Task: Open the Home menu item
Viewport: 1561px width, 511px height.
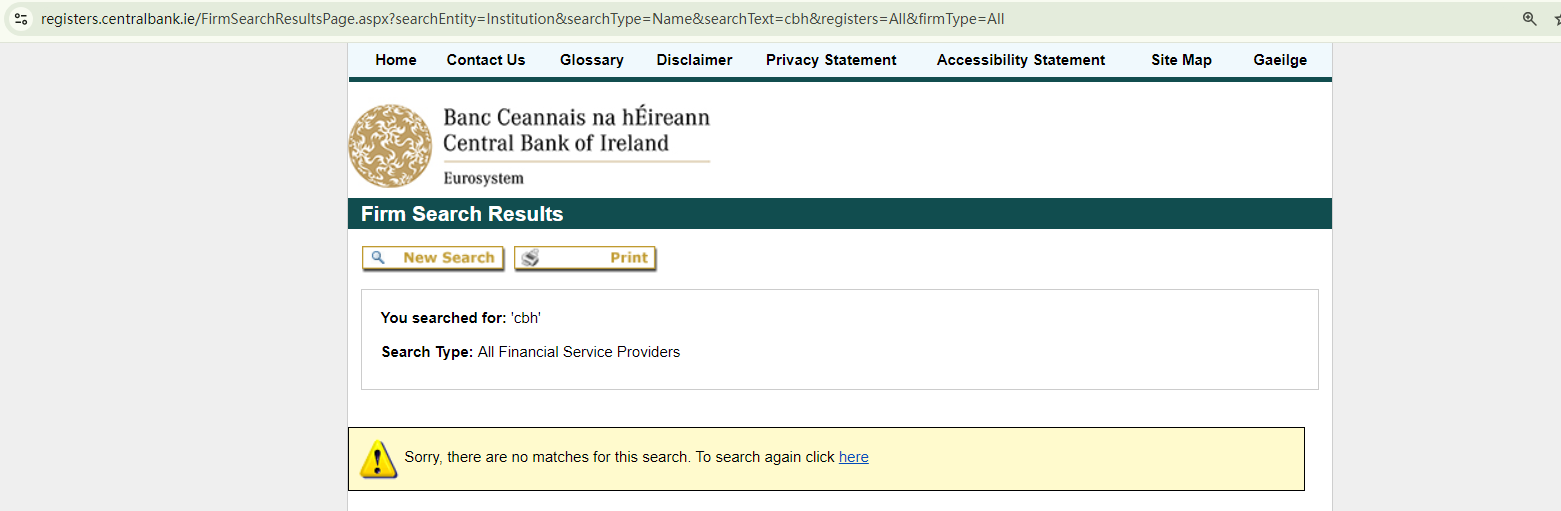Action: [x=396, y=60]
